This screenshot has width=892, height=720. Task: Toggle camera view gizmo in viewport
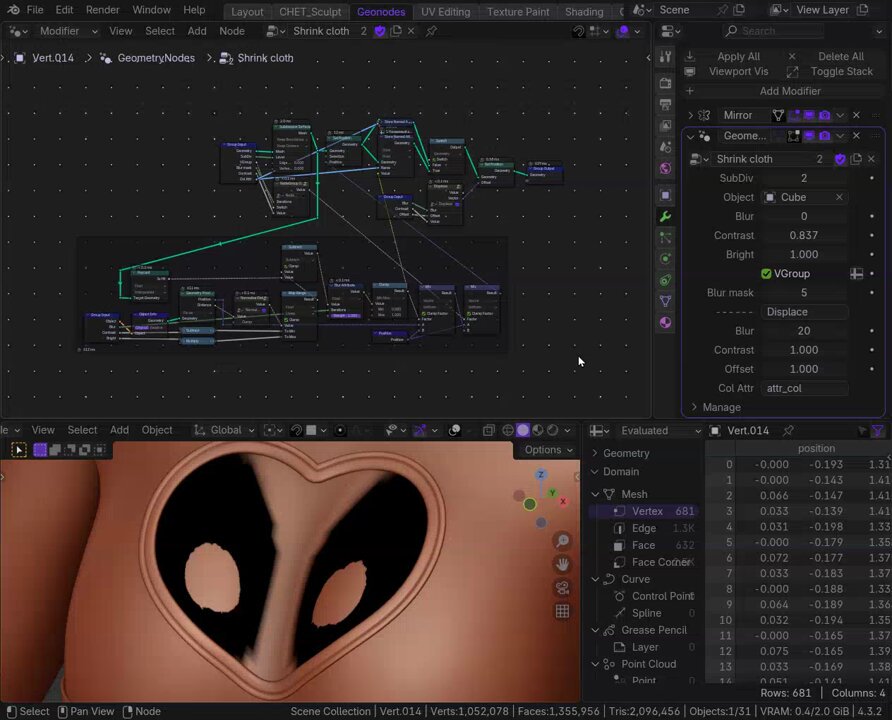[x=562, y=587]
